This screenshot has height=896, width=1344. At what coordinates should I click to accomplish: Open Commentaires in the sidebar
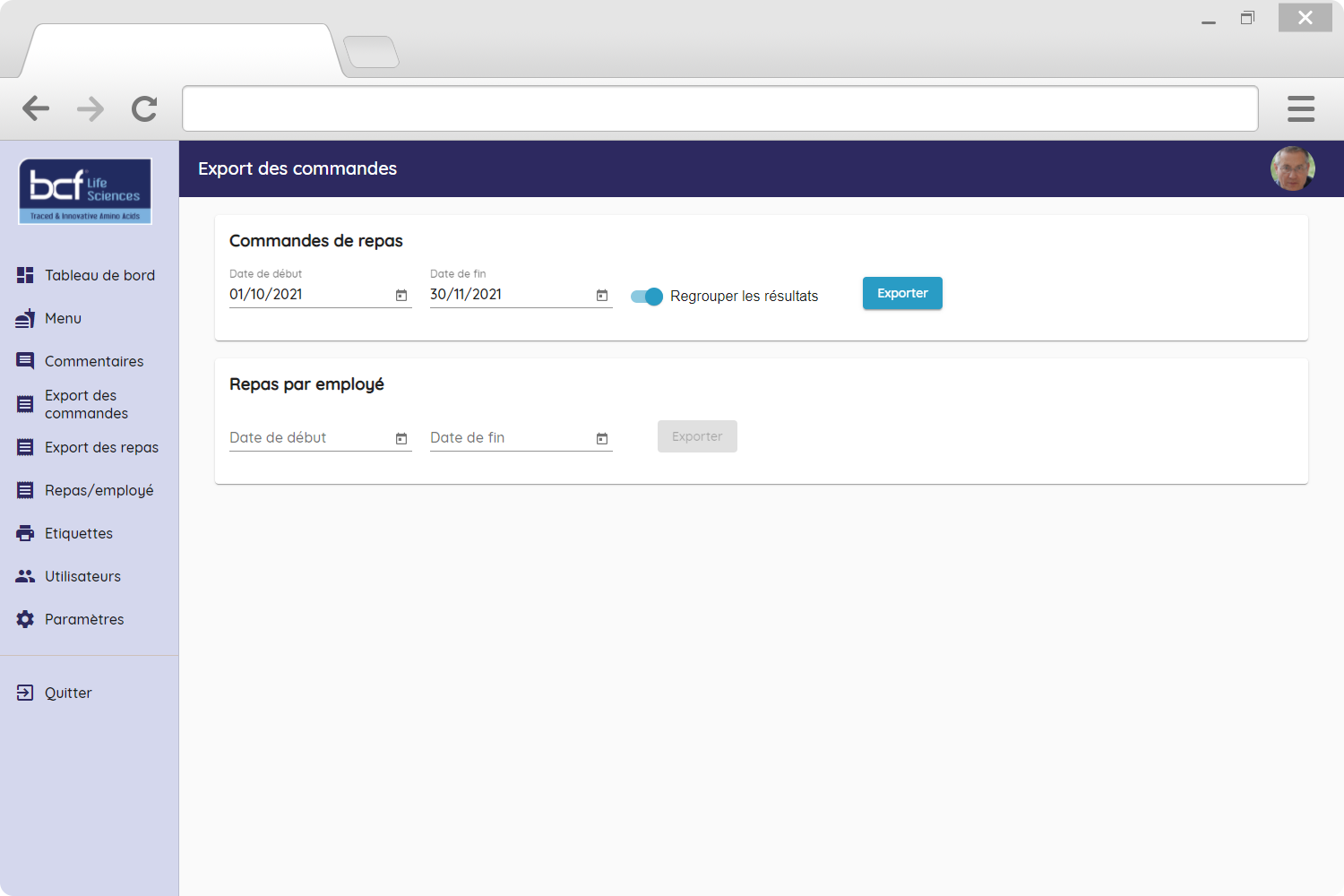click(90, 361)
